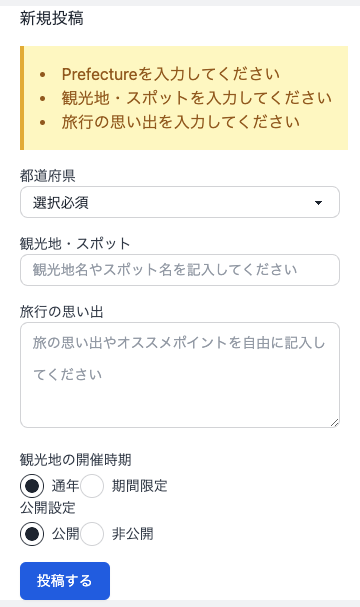The image size is (360, 607).
Task: Open the 都道府県 選択必須 dropdown
Action: pos(180,202)
